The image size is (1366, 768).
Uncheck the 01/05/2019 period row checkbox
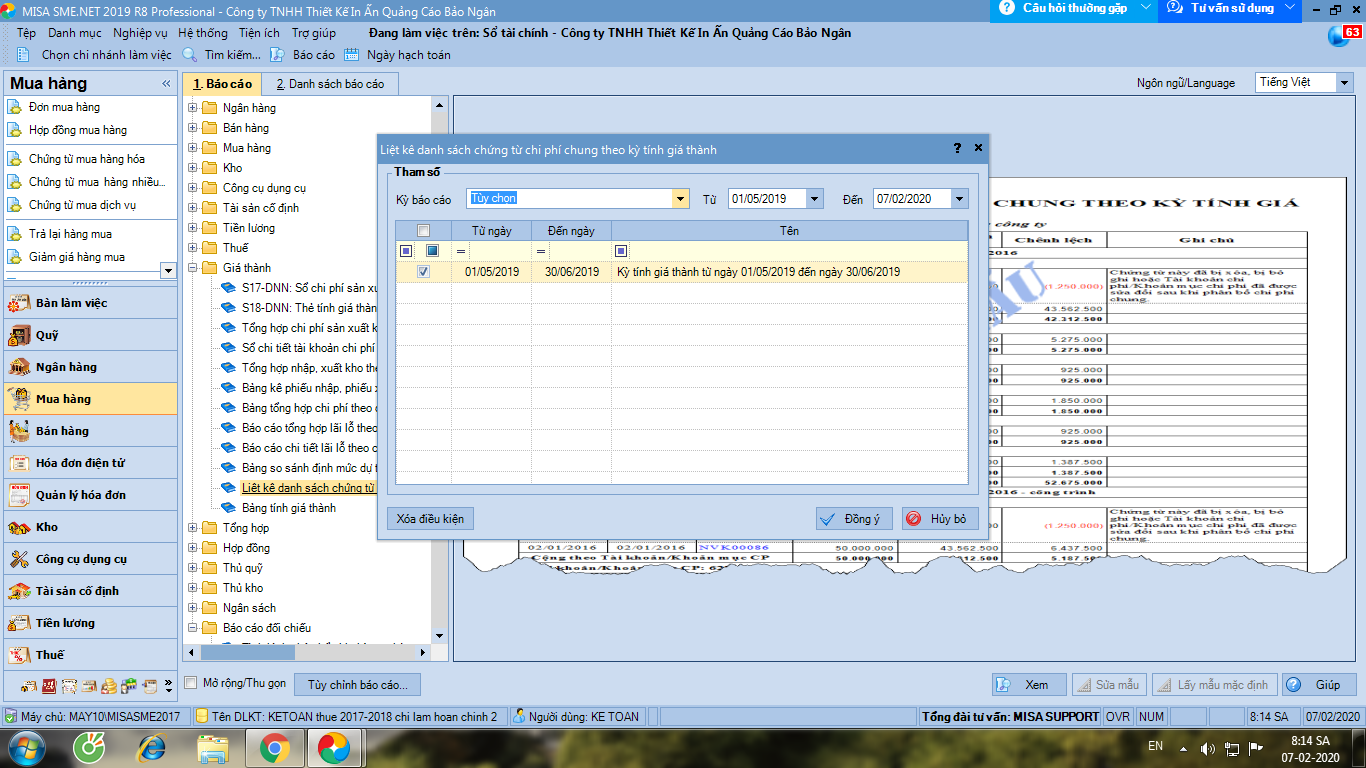coord(423,272)
